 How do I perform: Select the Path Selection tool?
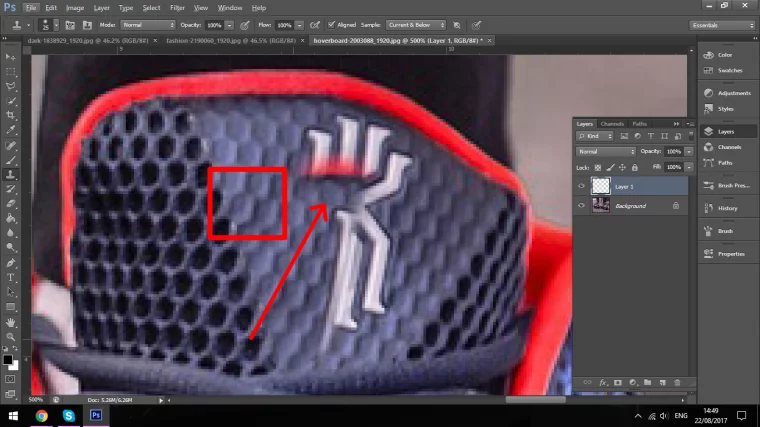(11, 292)
